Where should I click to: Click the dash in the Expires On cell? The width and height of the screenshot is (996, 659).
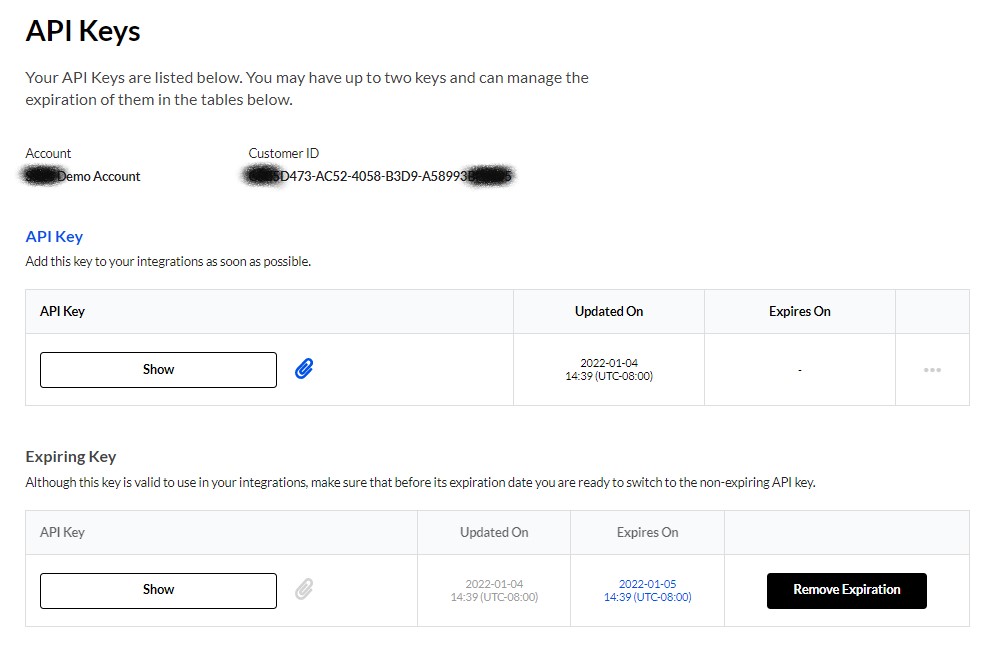tap(799, 369)
